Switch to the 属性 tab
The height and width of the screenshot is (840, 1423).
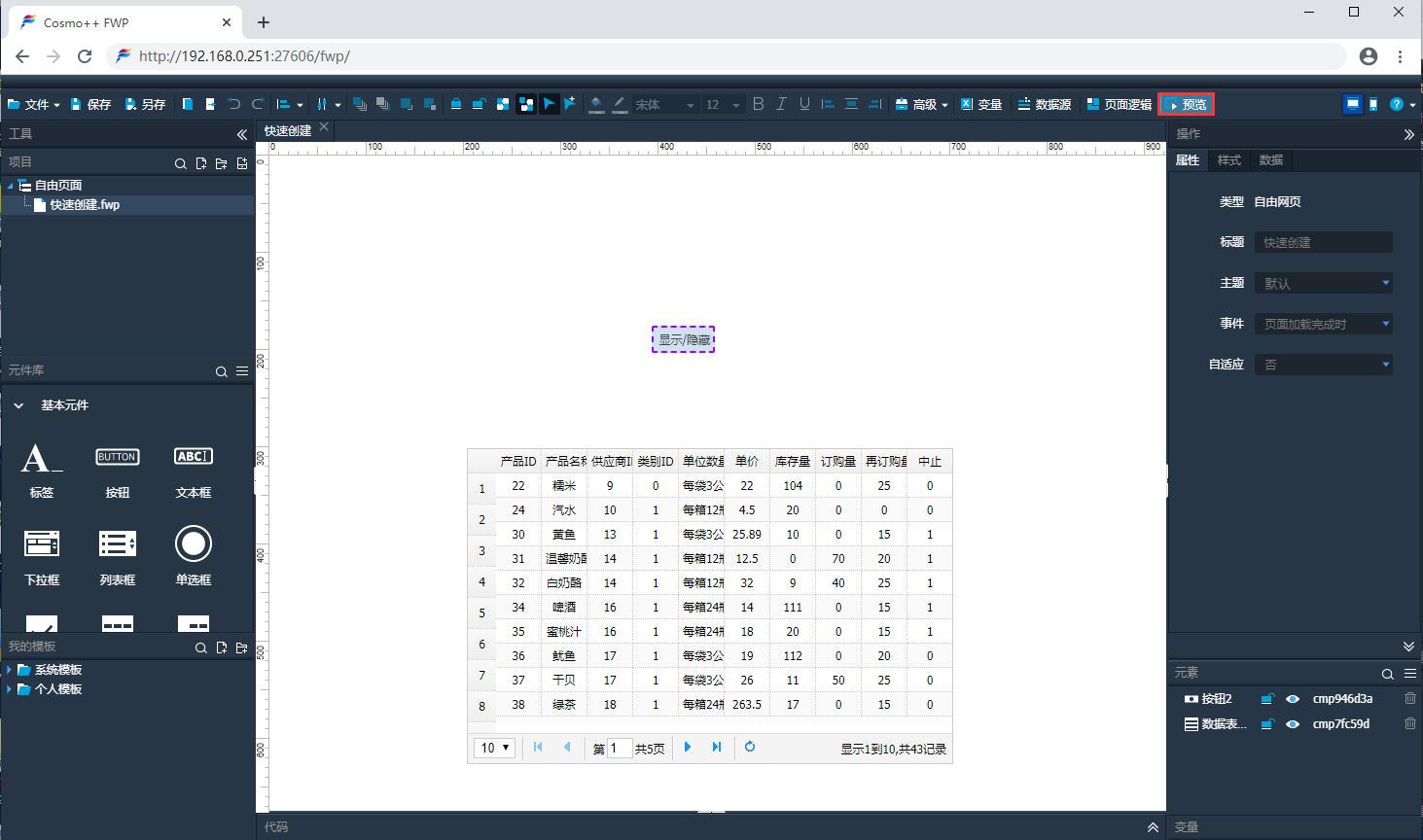coord(1188,160)
